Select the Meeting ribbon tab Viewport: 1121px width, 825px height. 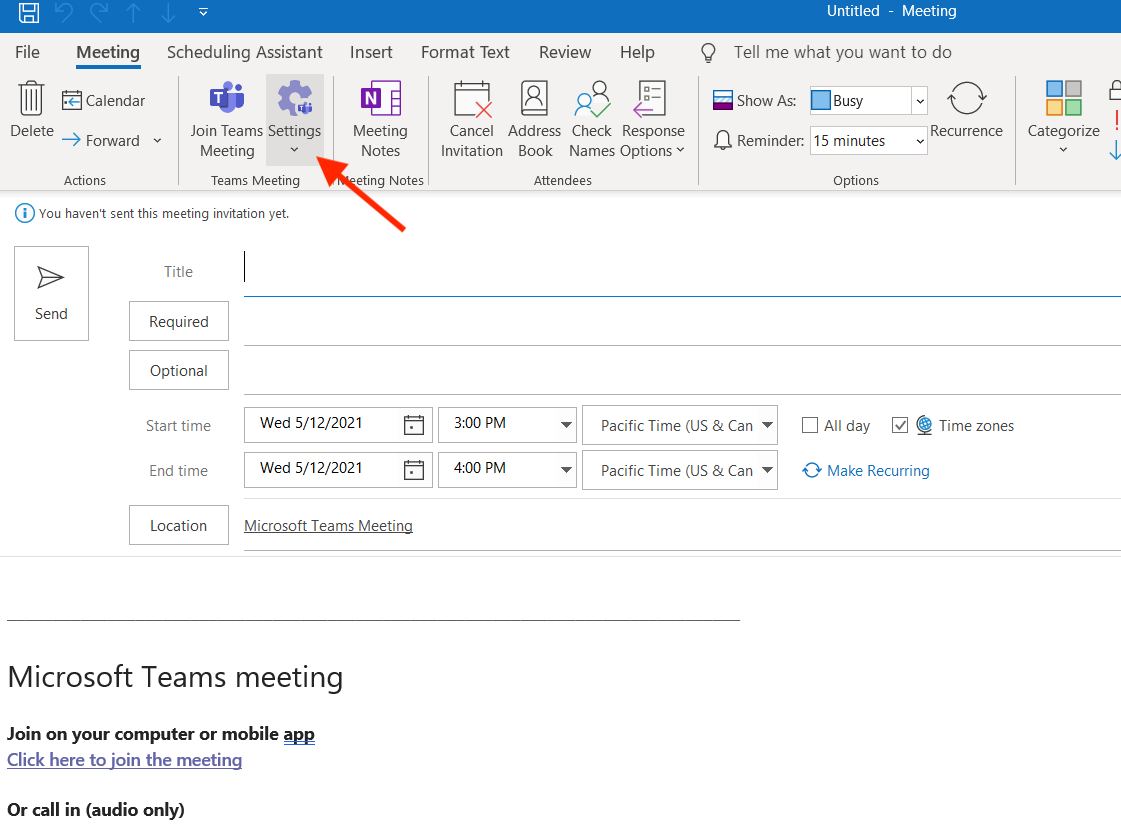tap(108, 52)
